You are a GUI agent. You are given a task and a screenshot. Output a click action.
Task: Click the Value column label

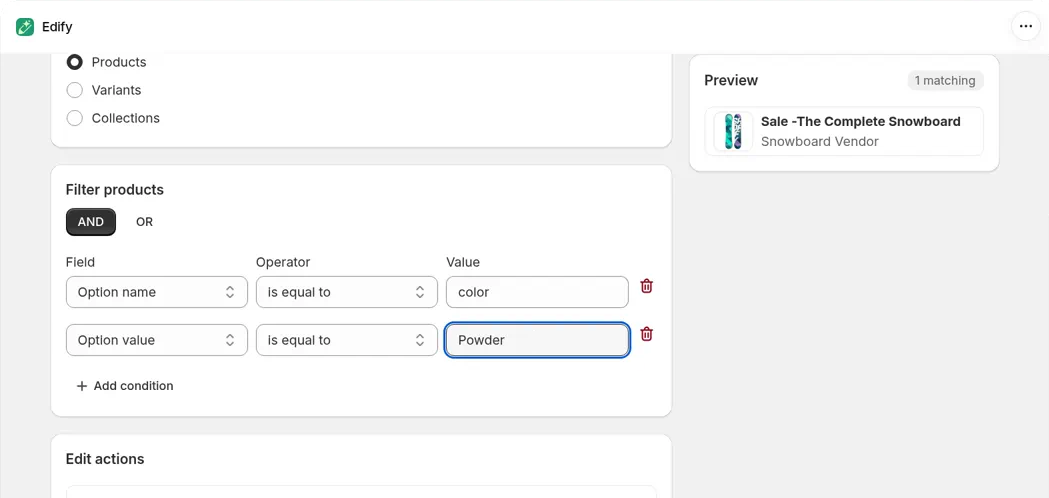coord(463,262)
